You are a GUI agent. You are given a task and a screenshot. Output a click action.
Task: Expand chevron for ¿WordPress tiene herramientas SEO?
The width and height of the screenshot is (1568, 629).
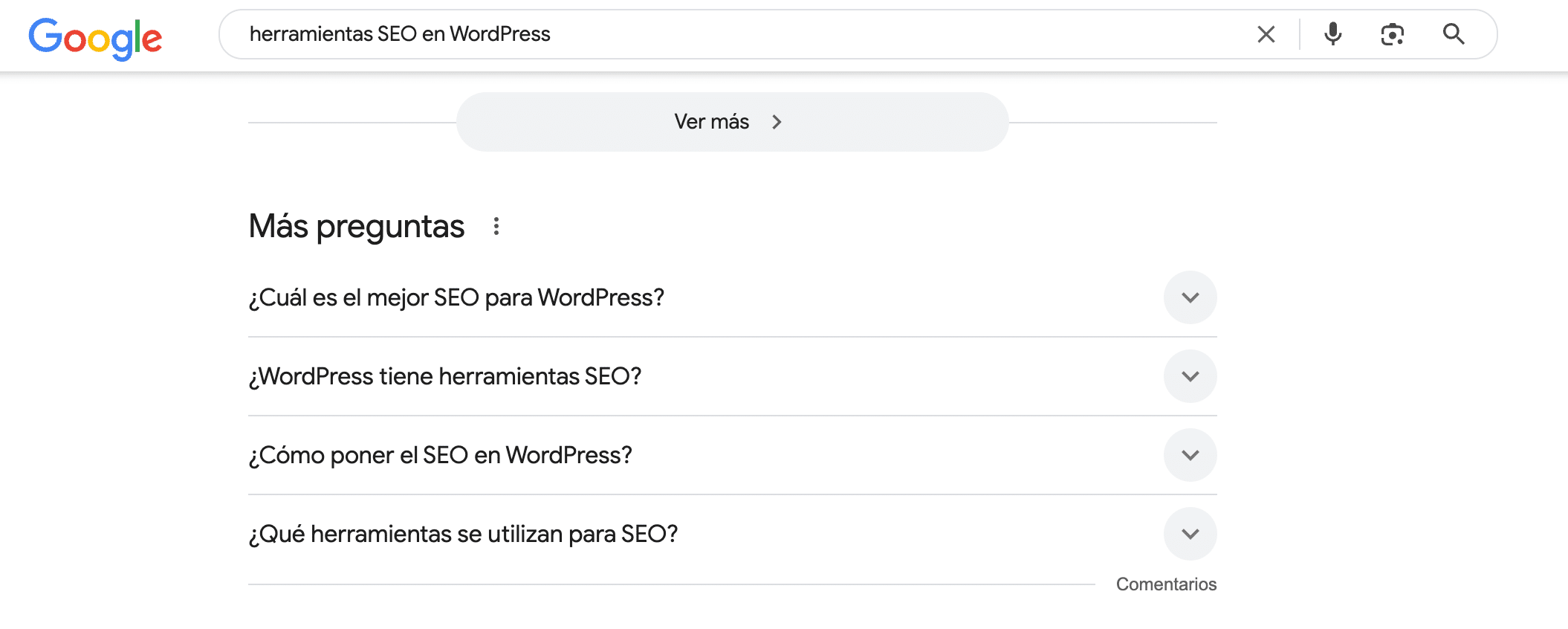[1190, 376]
